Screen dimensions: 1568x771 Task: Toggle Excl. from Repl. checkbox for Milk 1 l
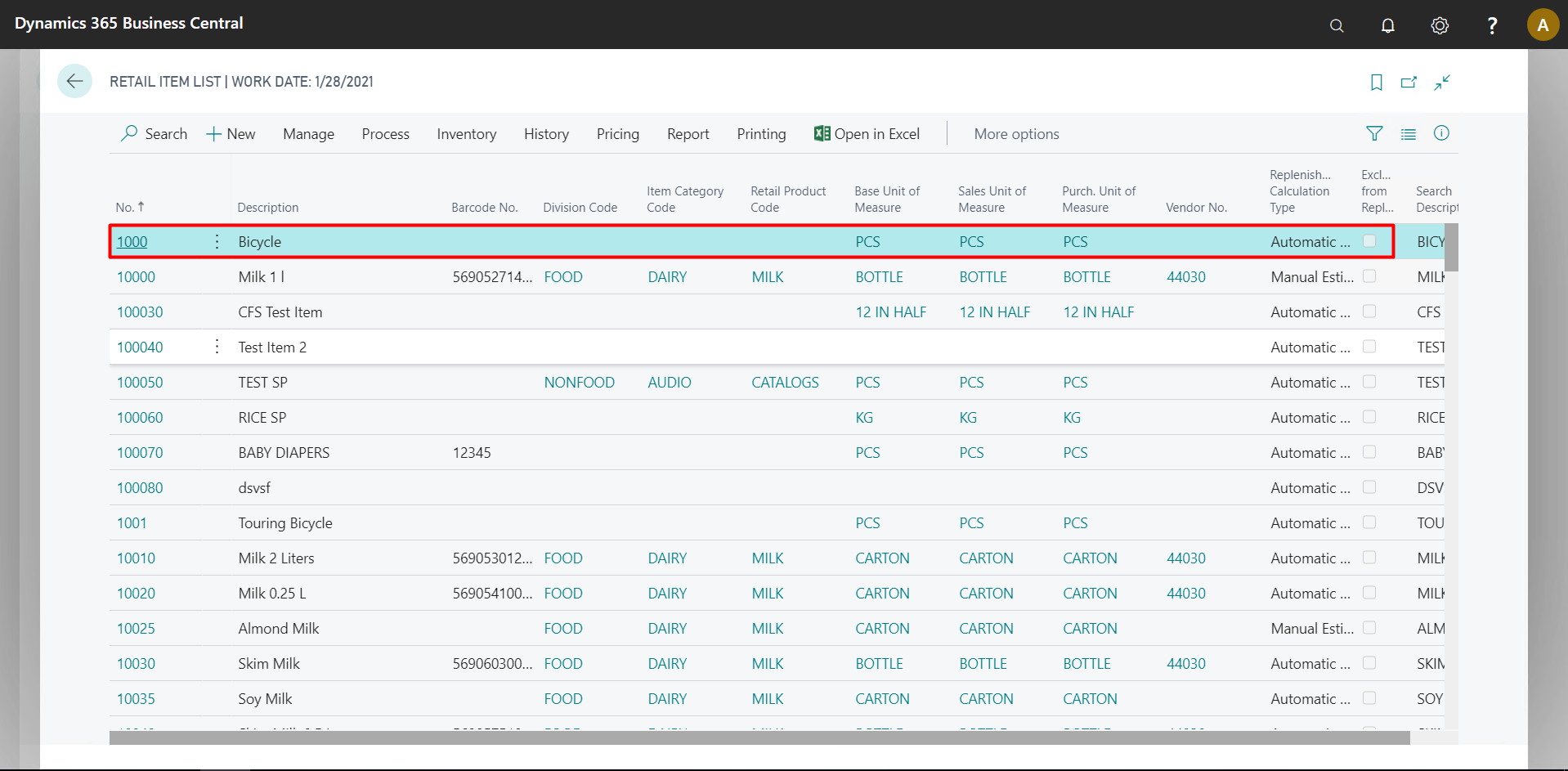tap(1369, 276)
